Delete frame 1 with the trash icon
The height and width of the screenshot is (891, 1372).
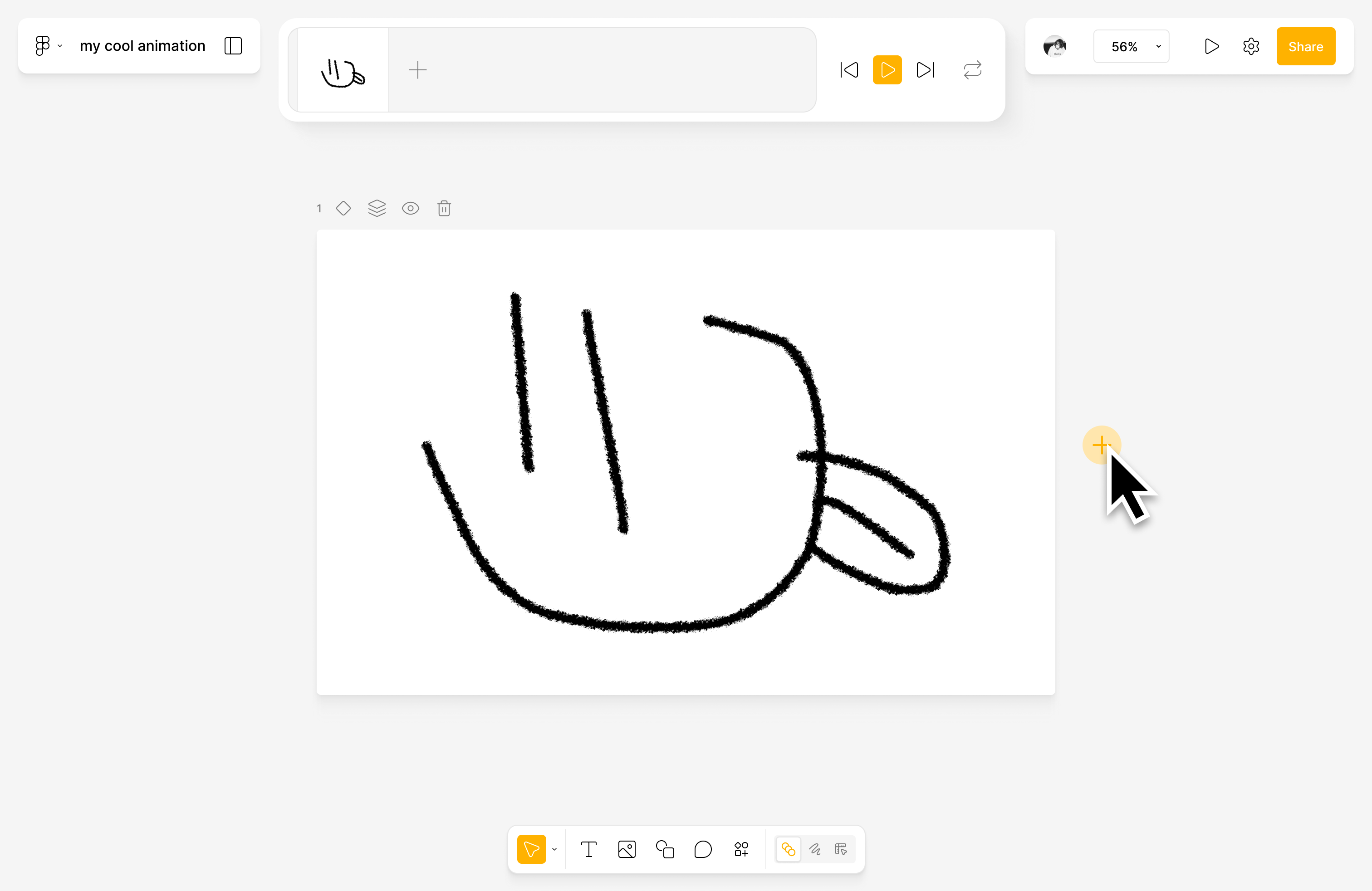pos(444,208)
